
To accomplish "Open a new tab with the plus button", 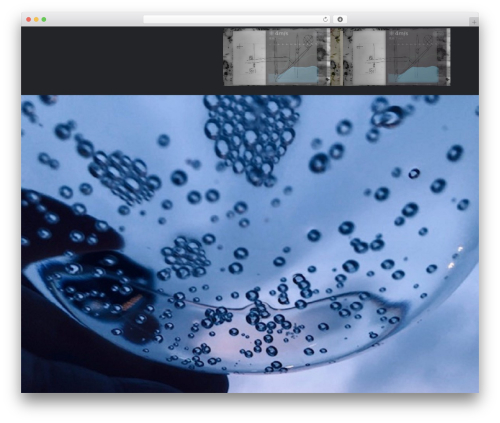I will (474, 22).
